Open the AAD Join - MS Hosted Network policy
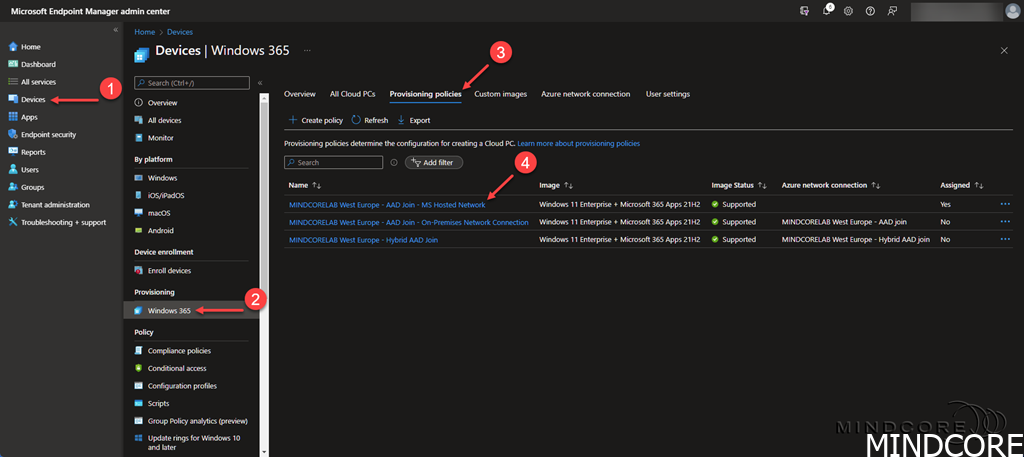 point(386,204)
